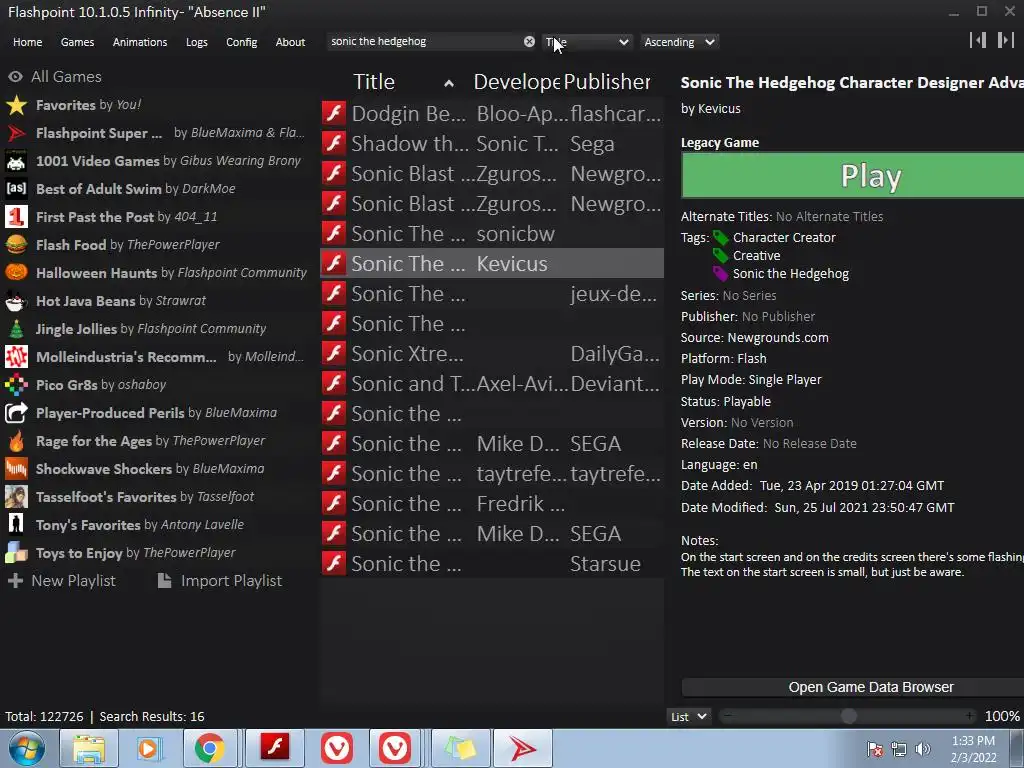Viewport: 1024px width, 768px height.
Task: Toggle sort arrow on Title column
Action: point(449,83)
